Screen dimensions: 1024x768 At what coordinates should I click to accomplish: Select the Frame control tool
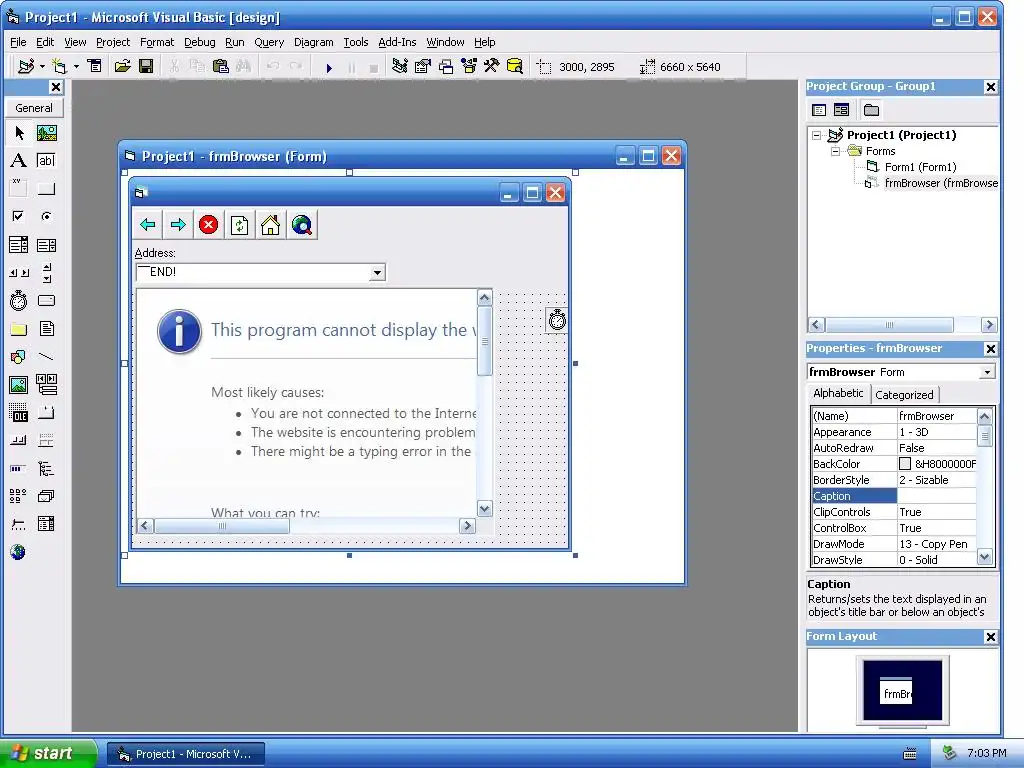point(19,189)
